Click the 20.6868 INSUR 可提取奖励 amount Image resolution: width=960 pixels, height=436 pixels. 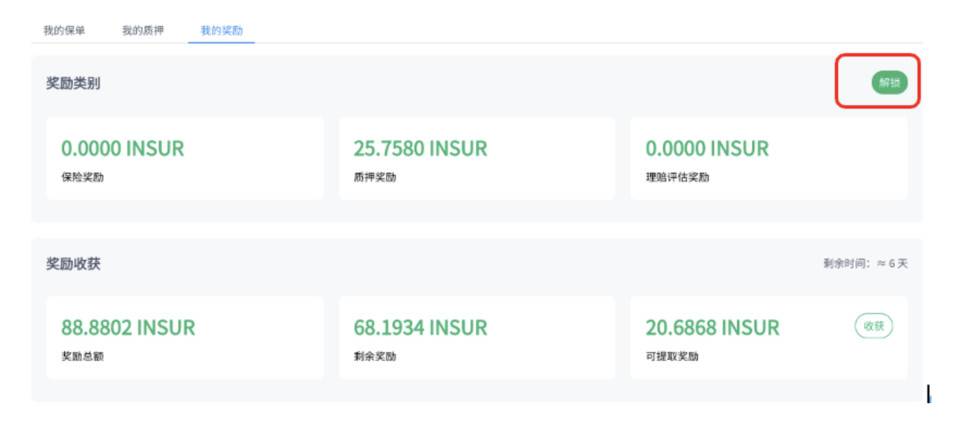tap(712, 328)
